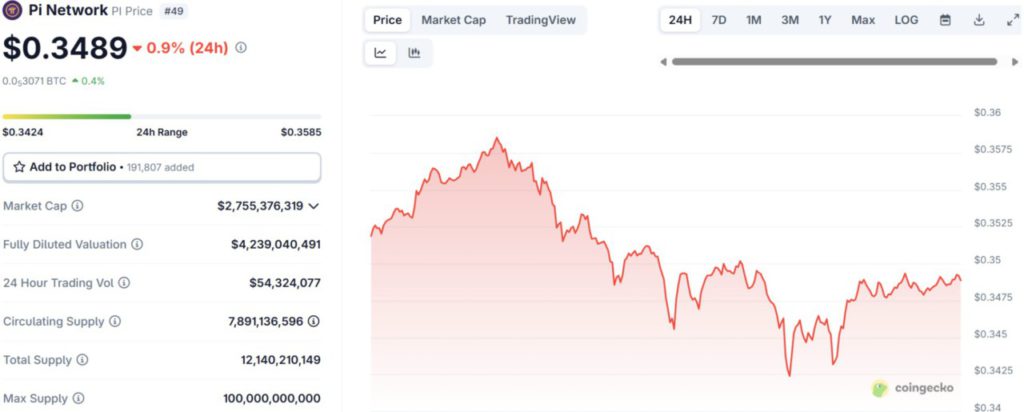Expand Market Cap details chevron
The width and height of the screenshot is (1024, 412).
[314, 206]
